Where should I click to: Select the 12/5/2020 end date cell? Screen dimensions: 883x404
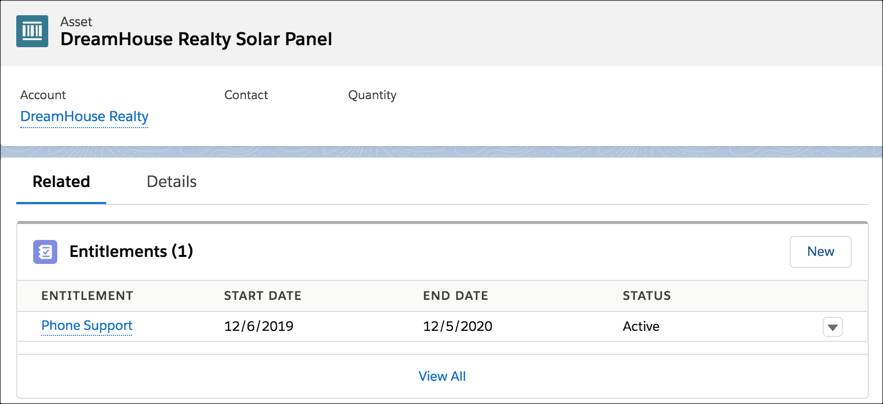(x=458, y=327)
